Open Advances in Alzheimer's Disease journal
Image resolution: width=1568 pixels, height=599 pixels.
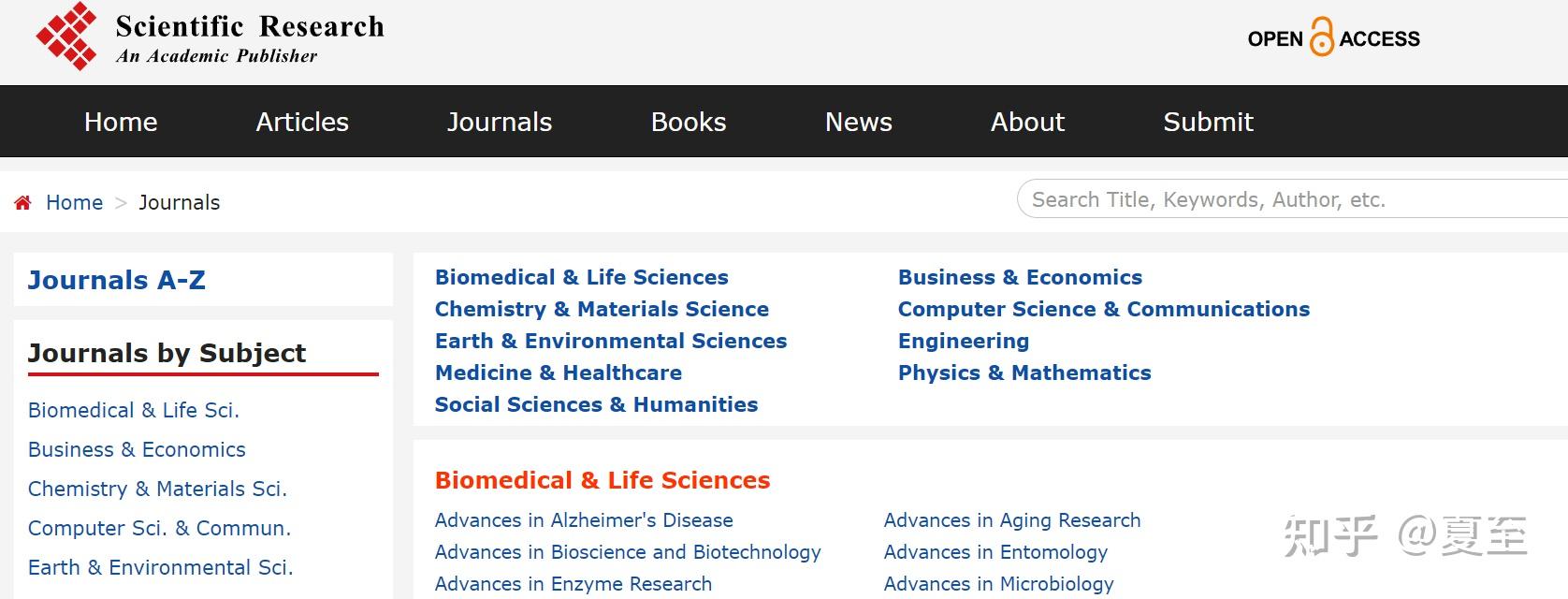click(584, 520)
